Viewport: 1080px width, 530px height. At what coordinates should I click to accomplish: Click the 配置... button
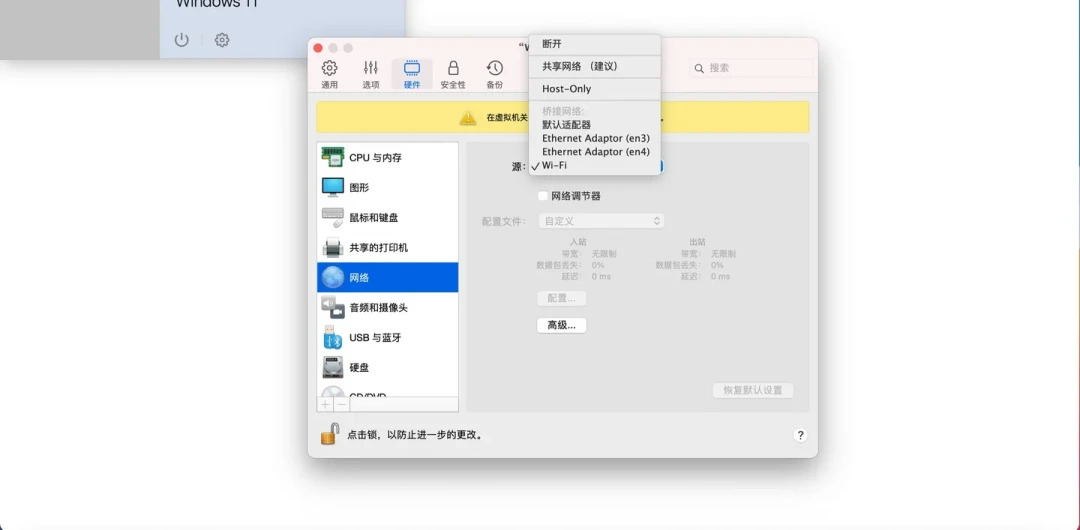click(561, 298)
